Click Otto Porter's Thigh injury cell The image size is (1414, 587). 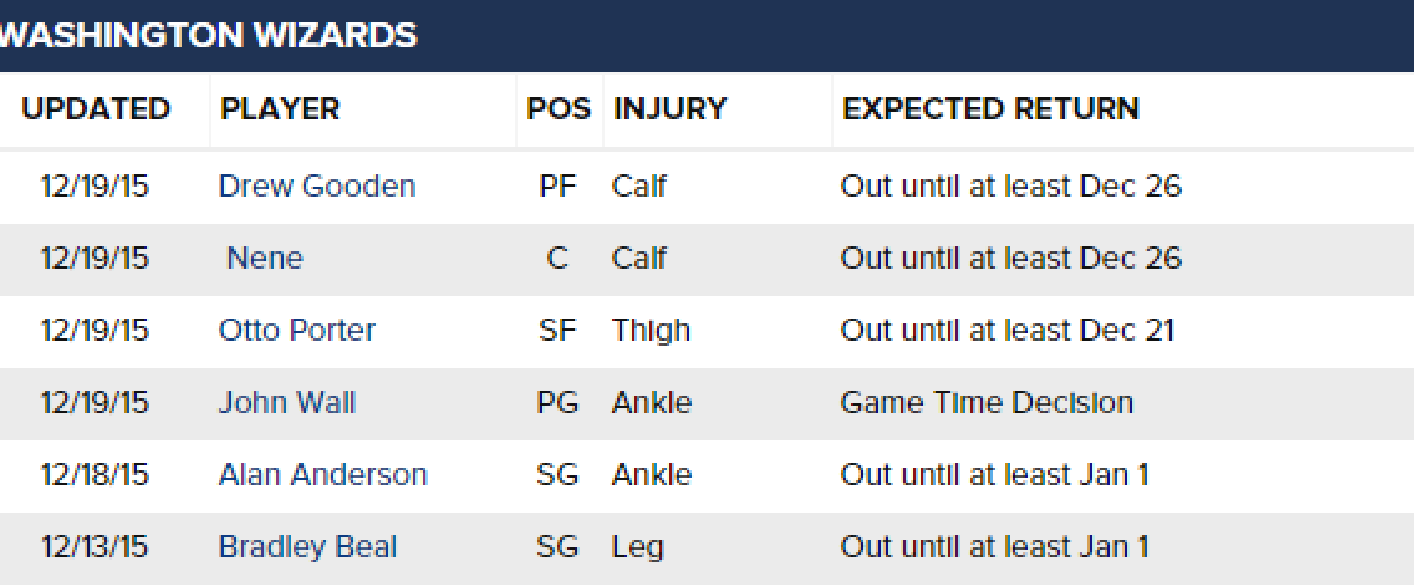(x=650, y=331)
